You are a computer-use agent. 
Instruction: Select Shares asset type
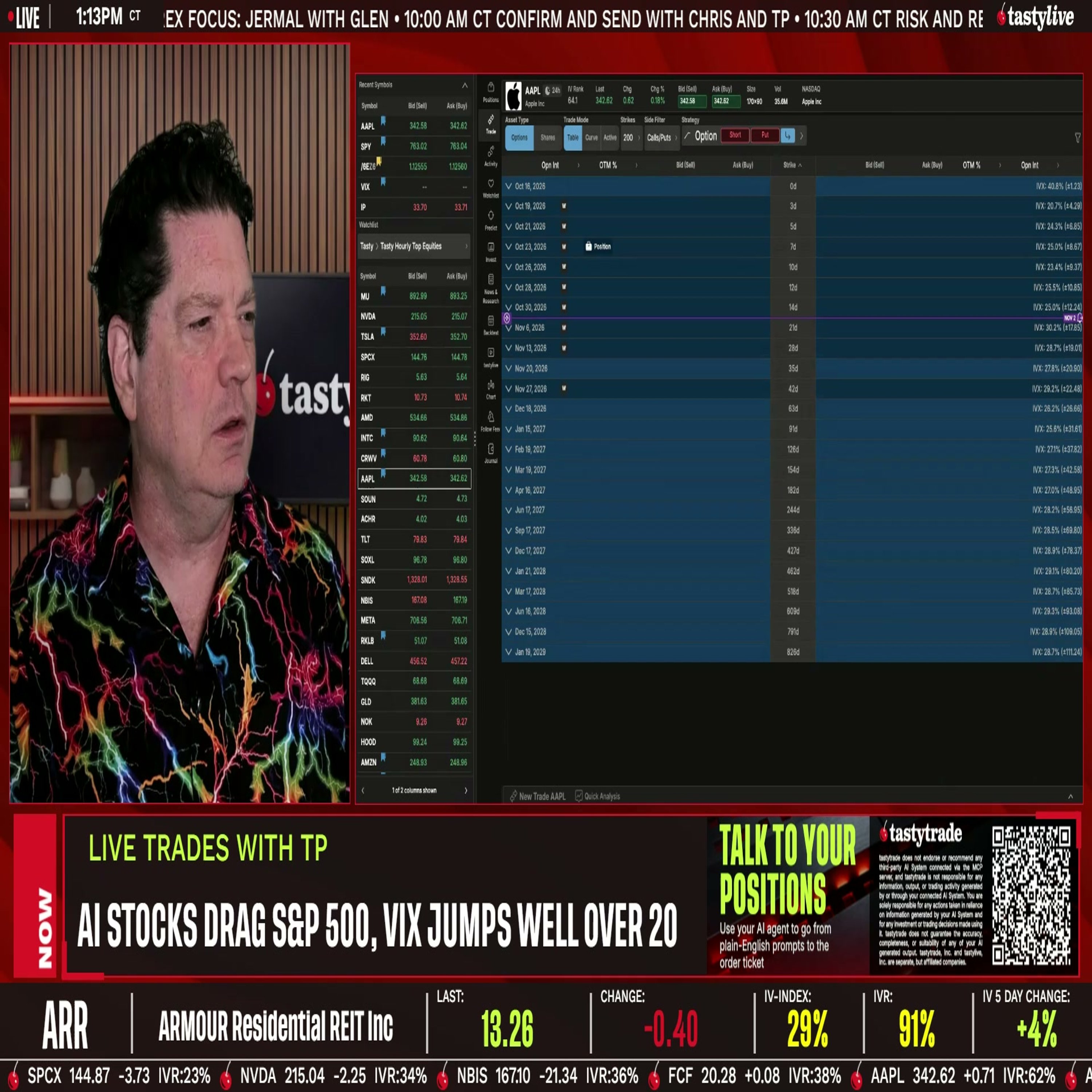[547, 137]
